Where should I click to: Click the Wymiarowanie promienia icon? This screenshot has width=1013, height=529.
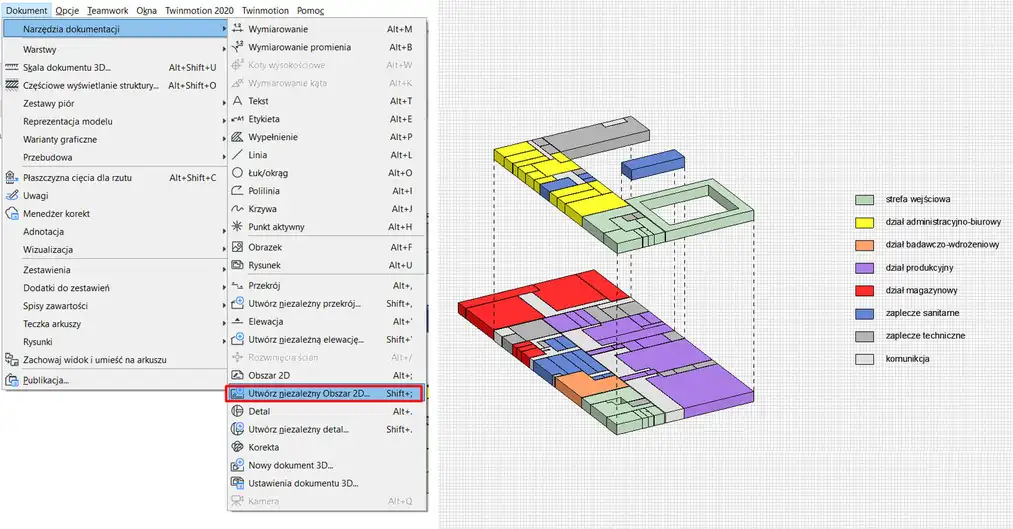point(237,47)
